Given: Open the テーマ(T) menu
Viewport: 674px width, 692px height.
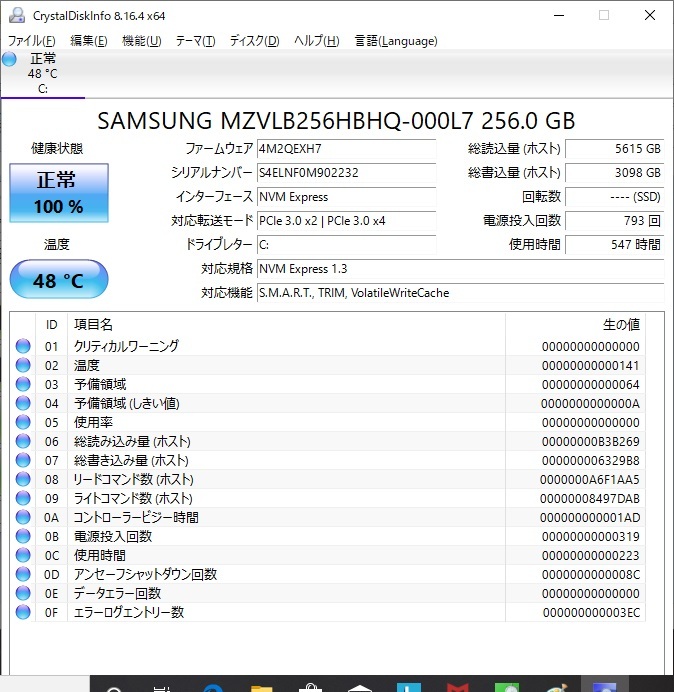Looking at the screenshot, I should coord(196,41).
